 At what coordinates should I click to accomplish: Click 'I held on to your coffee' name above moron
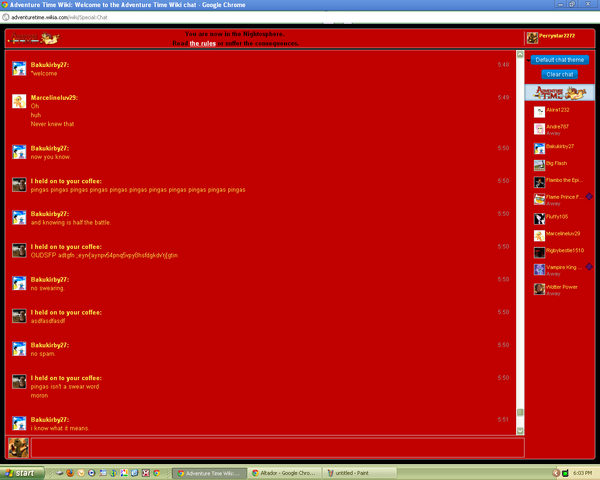click(x=66, y=378)
